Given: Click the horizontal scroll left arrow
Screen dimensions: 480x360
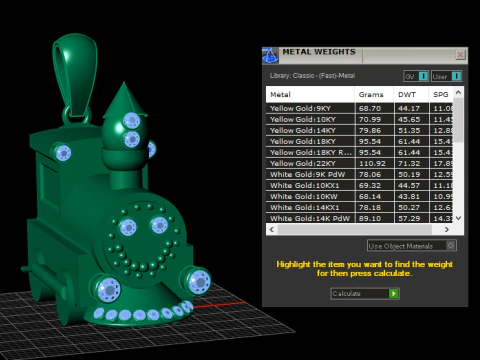Looking at the screenshot, I should [x=272, y=229].
